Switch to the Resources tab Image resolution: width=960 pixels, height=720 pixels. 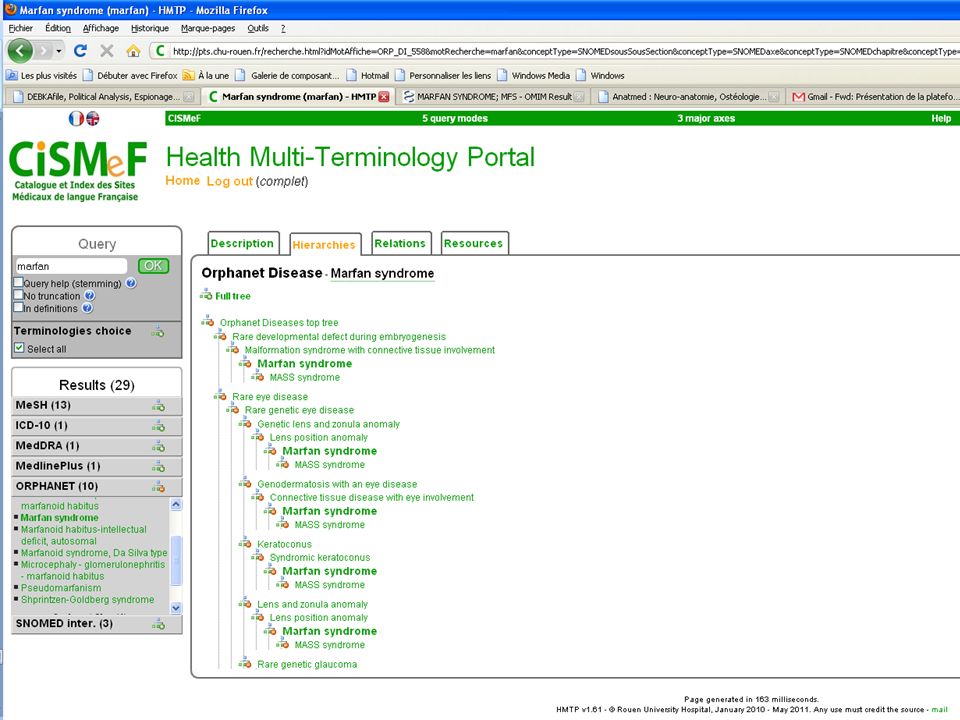pos(473,243)
